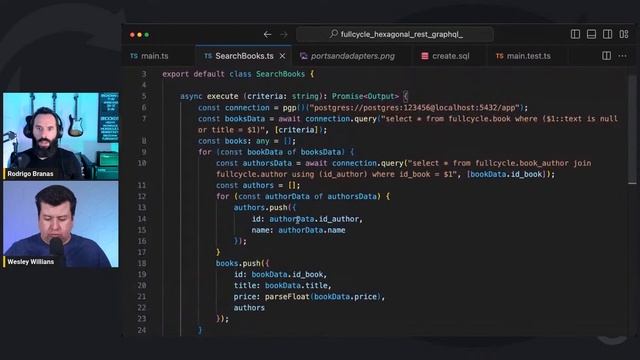Go back with the left arrow
Image resolution: width=640 pixels, height=360 pixels.
[267, 35]
